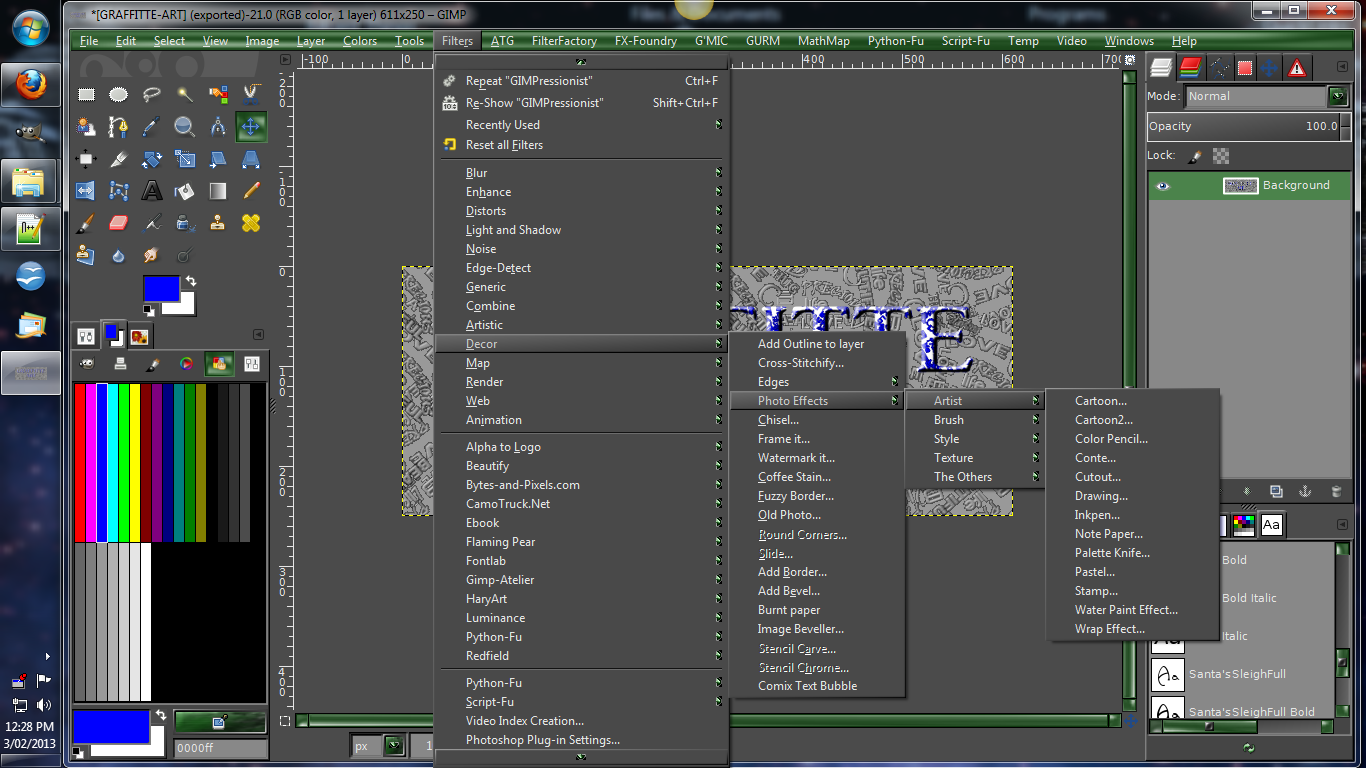This screenshot has width=1366, height=768.
Task: Select the Ellipse Select tool
Action: coord(119,95)
